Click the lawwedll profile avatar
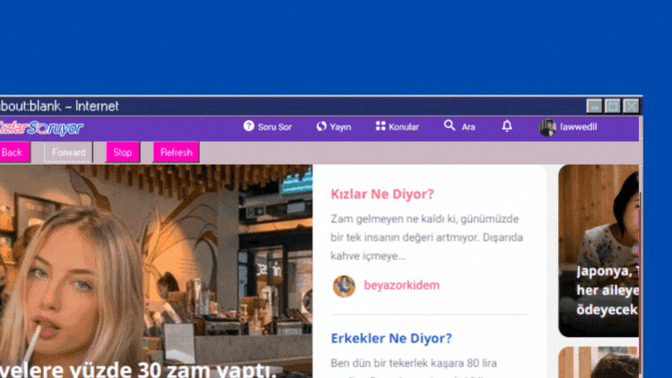 pos(547,128)
